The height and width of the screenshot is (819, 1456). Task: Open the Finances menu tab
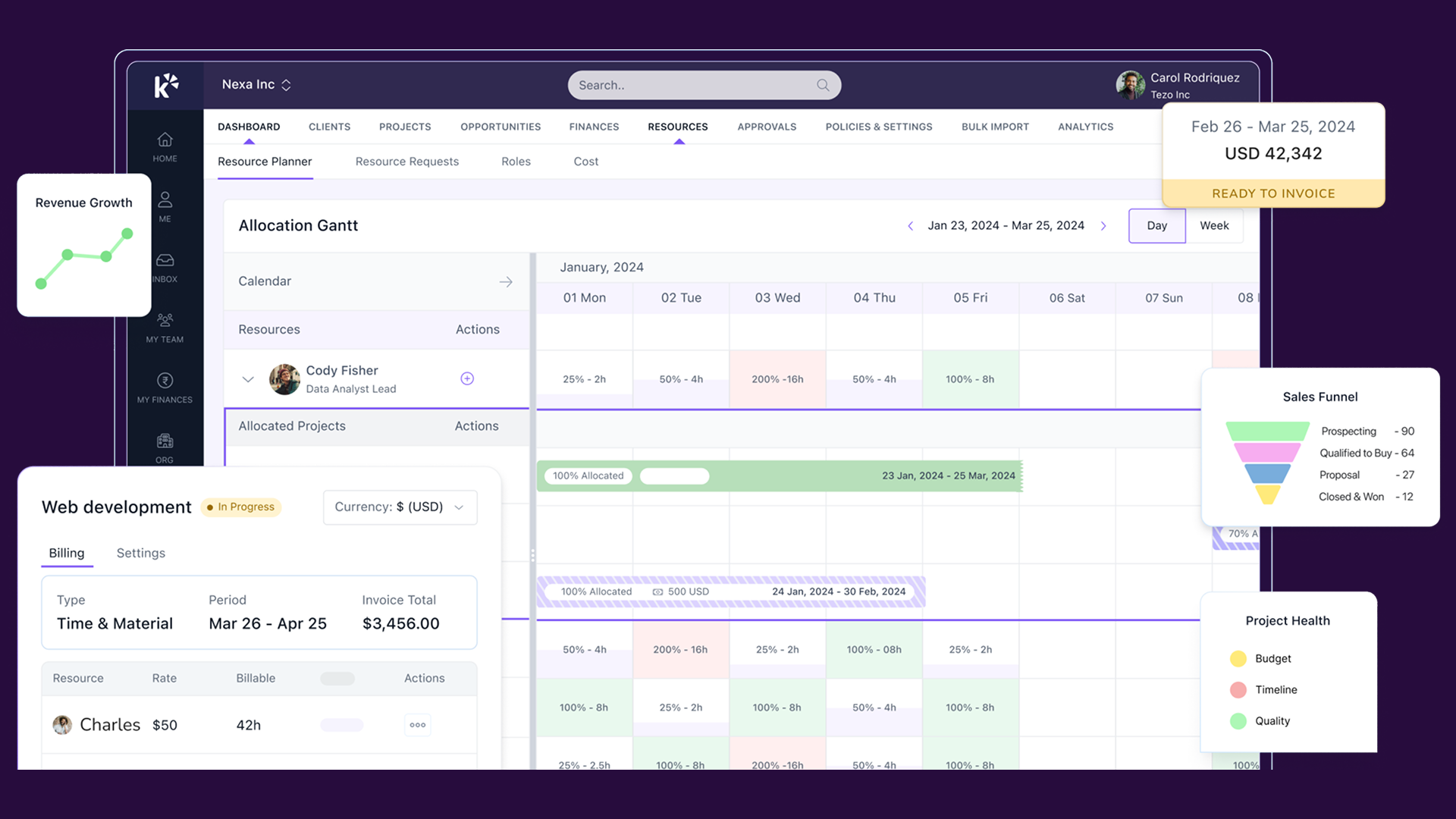click(594, 127)
